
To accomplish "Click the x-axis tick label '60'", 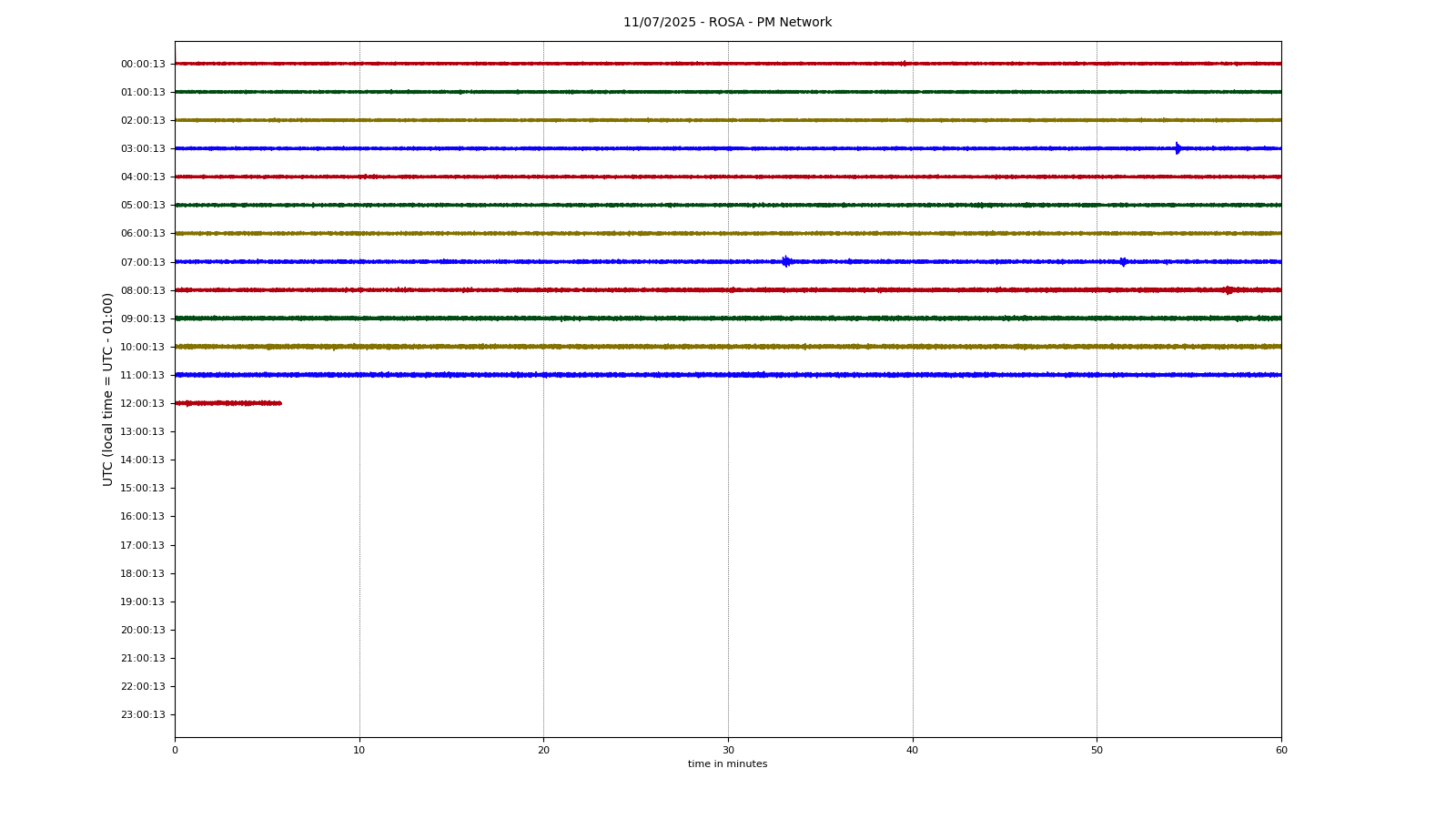I will click(1281, 750).
